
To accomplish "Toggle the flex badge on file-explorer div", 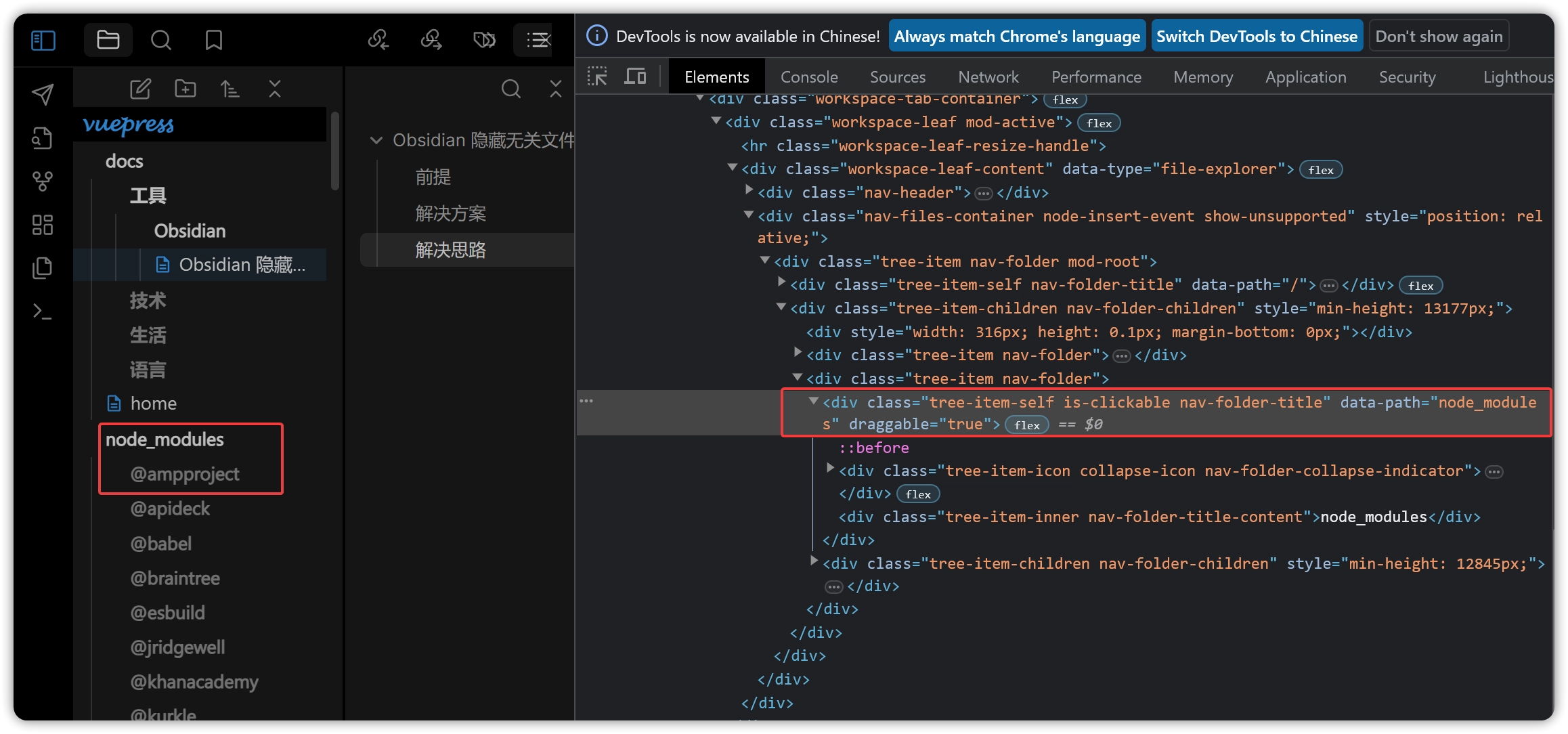I will click(1320, 170).
